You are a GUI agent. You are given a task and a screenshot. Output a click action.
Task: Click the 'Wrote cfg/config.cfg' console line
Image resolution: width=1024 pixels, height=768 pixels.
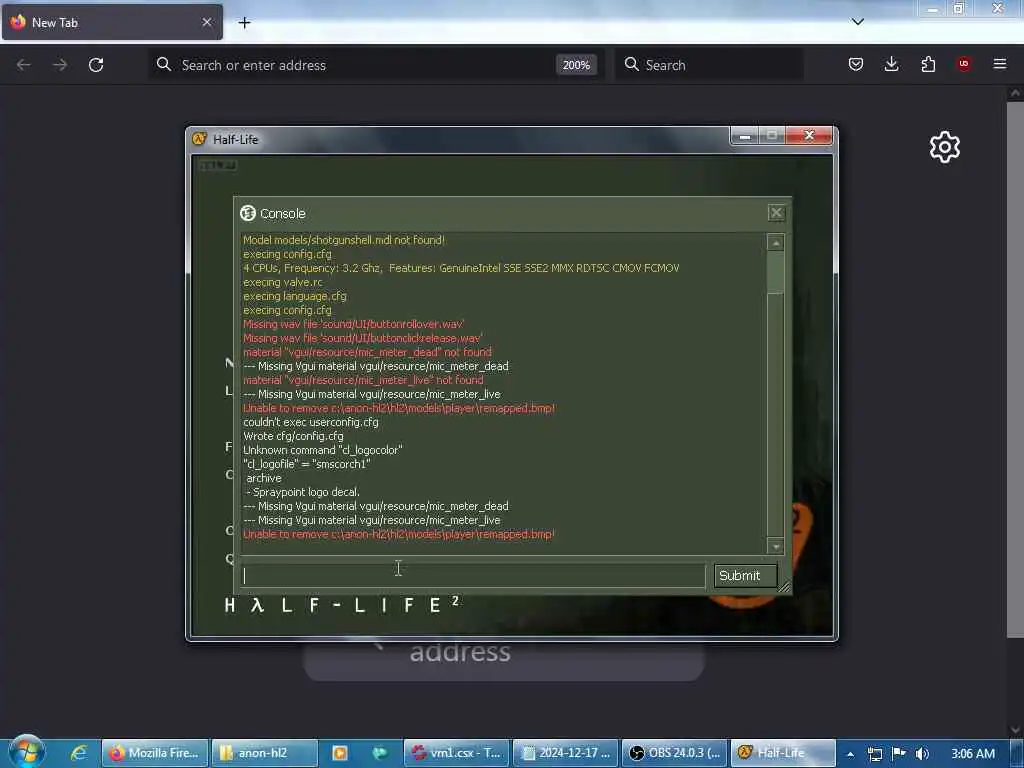(293, 436)
